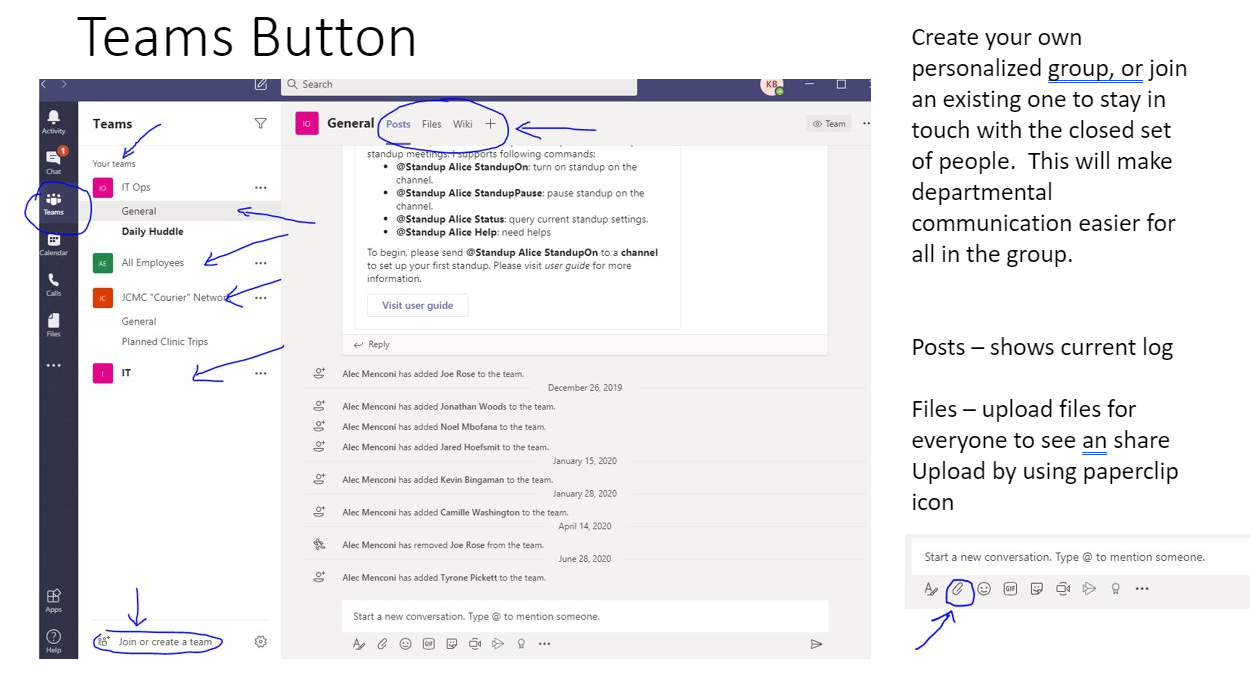The width and height of the screenshot is (1260, 676).
Task: Click Join or create a team
Action: pyautogui.click(x=165, y=642)
